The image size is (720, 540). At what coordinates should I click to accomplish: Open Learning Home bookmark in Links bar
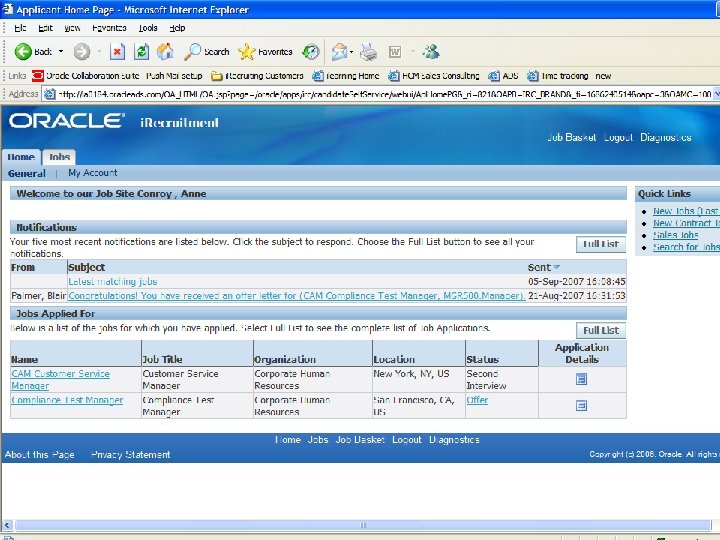pyautogui.click(x=346, y=76)
